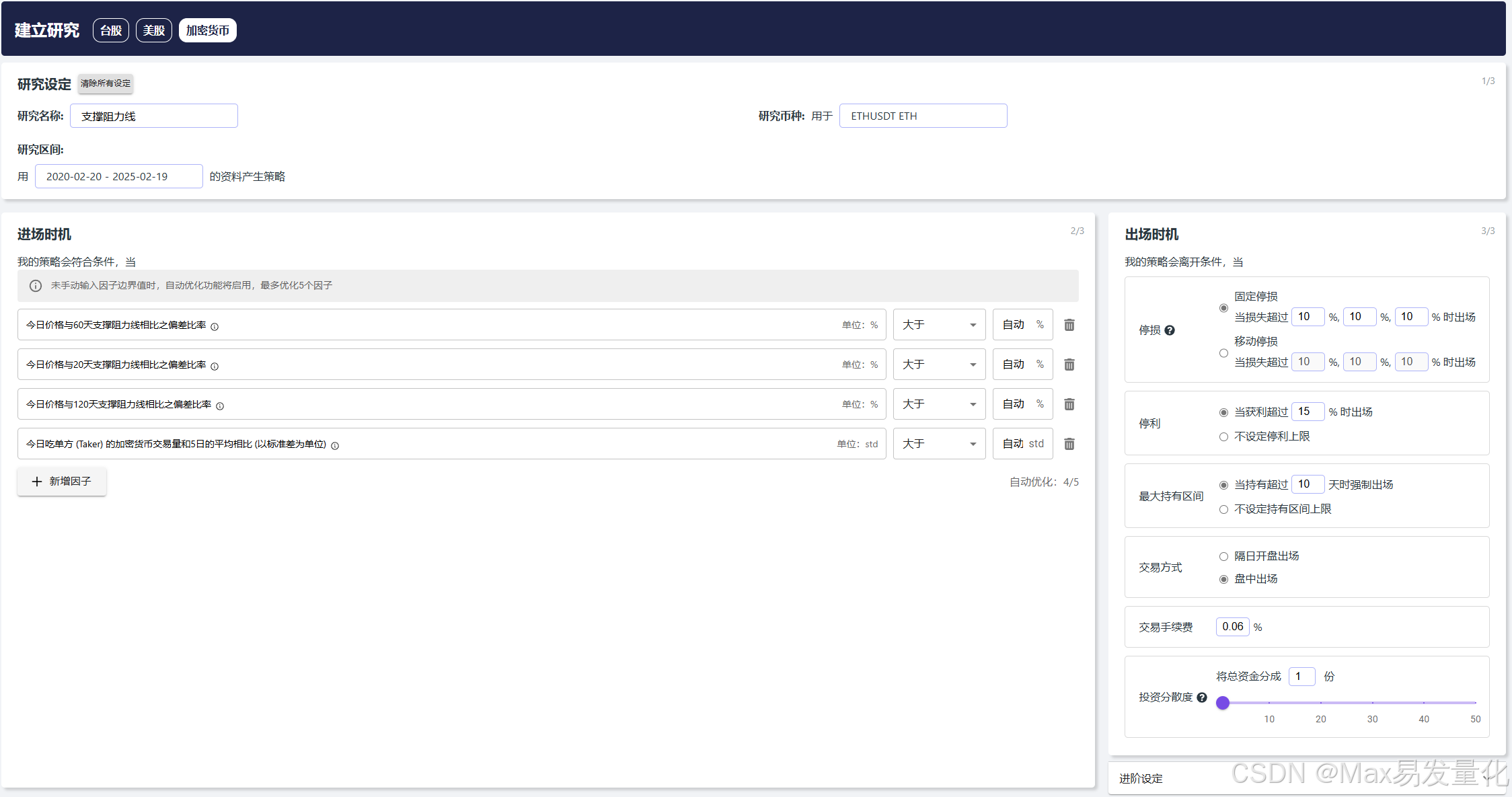Screen dimensions: 1512x797
Task: Click 清除所有设定 button
Action: coord(106,83)
